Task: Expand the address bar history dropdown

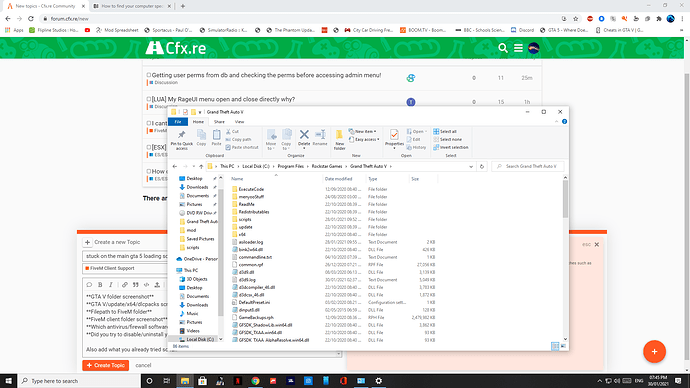Action: click(471, 166)
